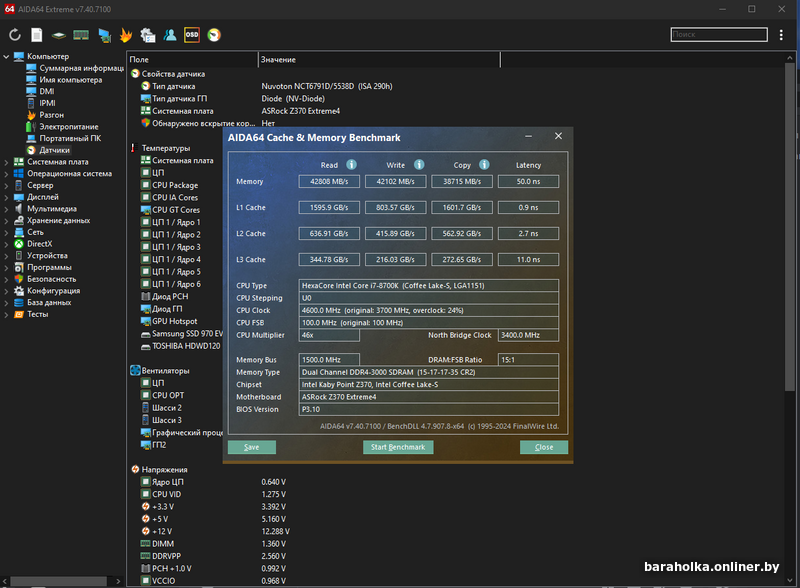Open the three-dot main menu
The image size is (800, 588).
[x=781, y=35]
